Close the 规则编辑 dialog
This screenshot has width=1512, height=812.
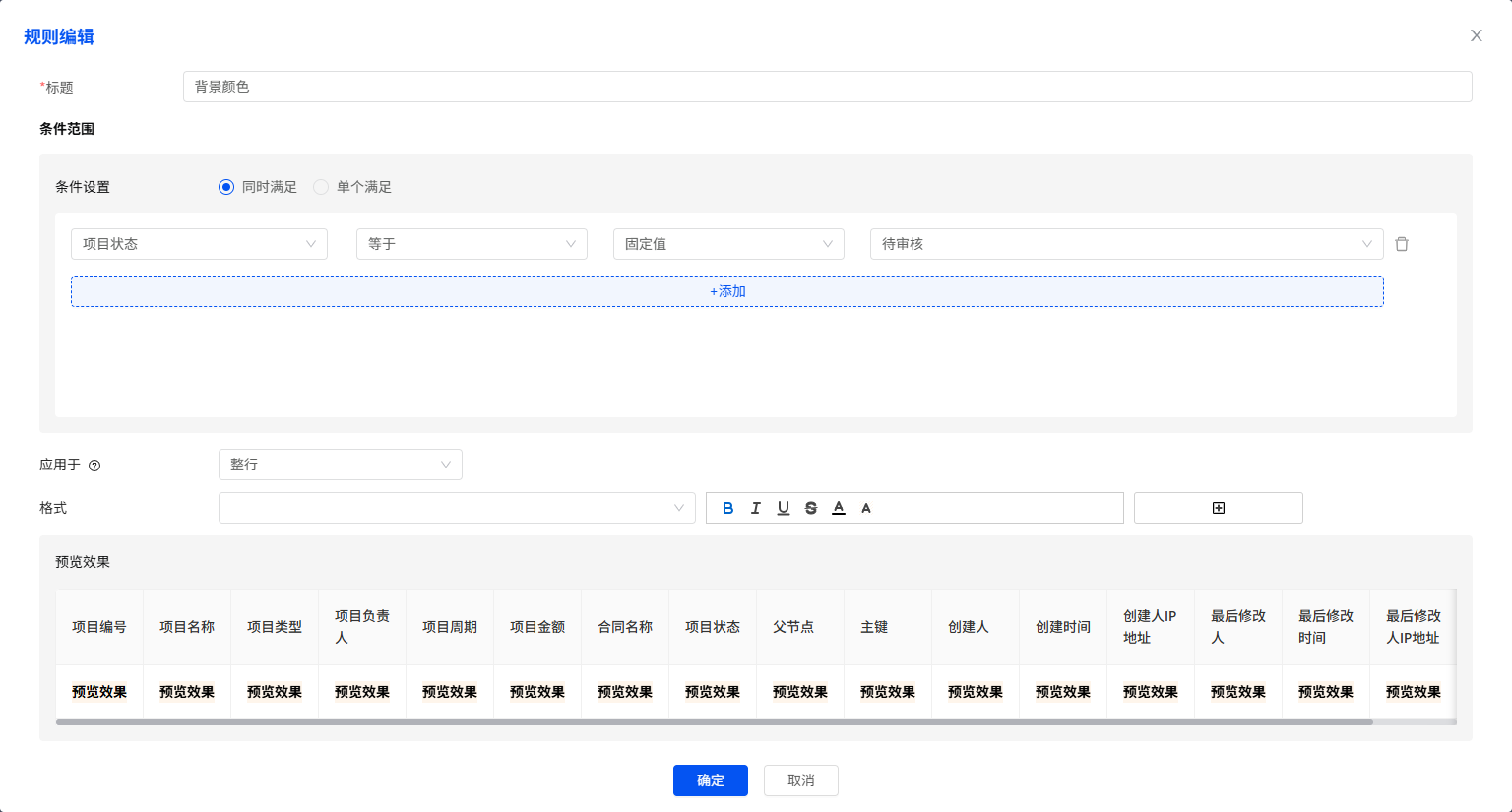(x=1476, y=35)
